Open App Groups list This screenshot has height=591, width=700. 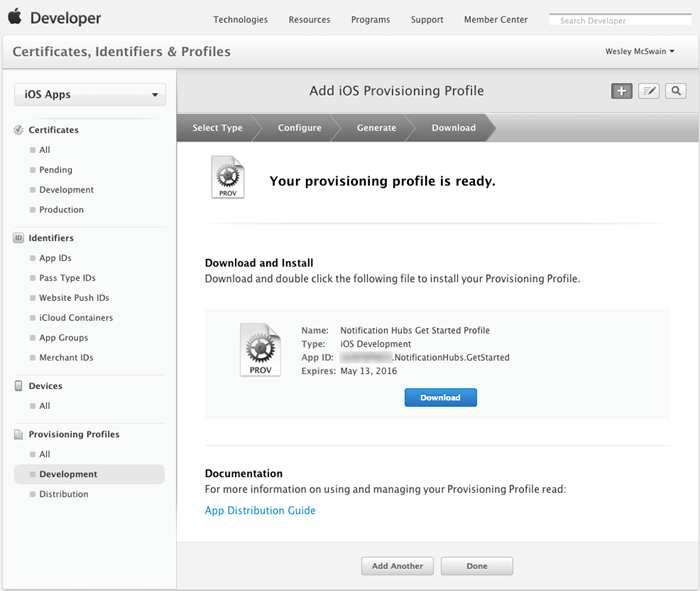coord(64,337)
